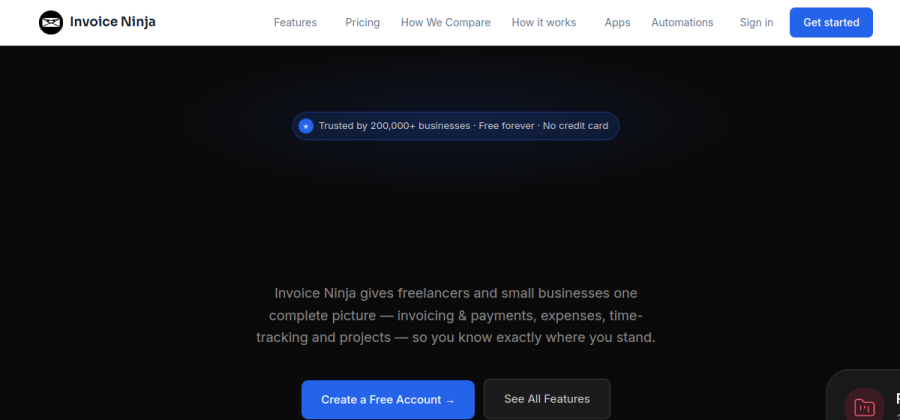This screenshot has height=420, width=900.
Task: Open the Features menu
Action: pos(295,22)
